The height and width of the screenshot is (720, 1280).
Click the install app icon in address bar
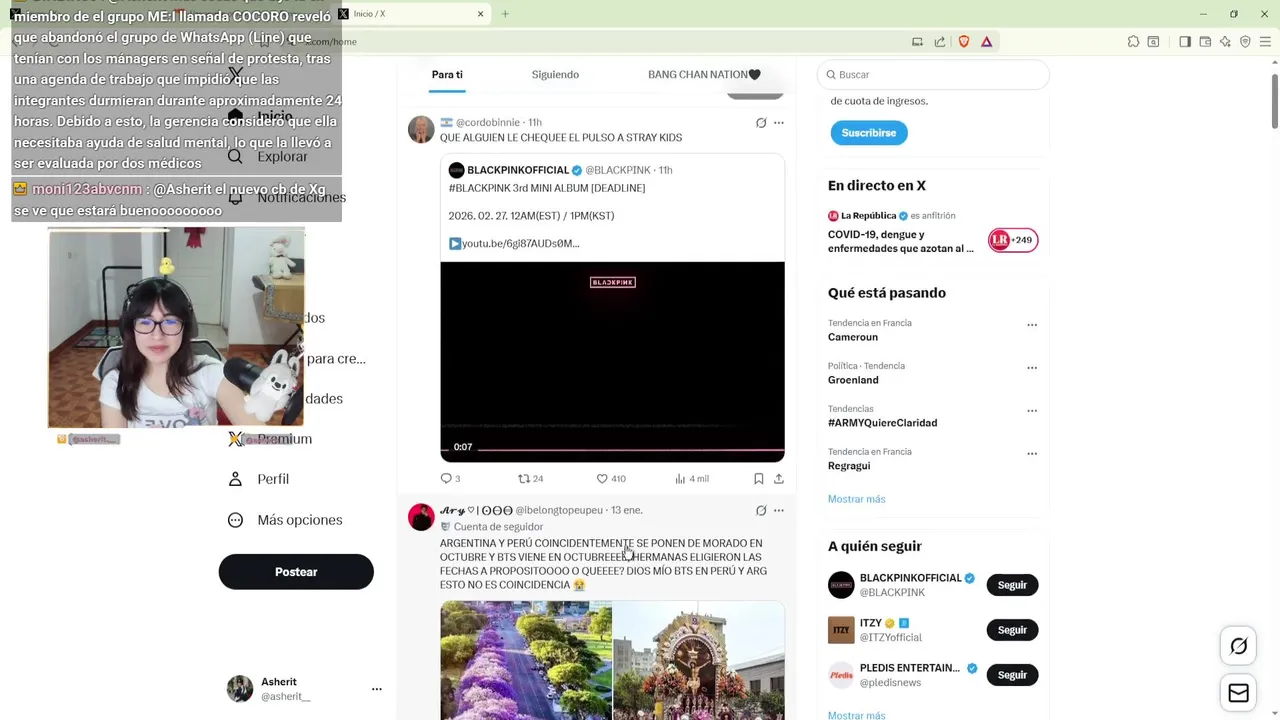click(x=917, y=41)
